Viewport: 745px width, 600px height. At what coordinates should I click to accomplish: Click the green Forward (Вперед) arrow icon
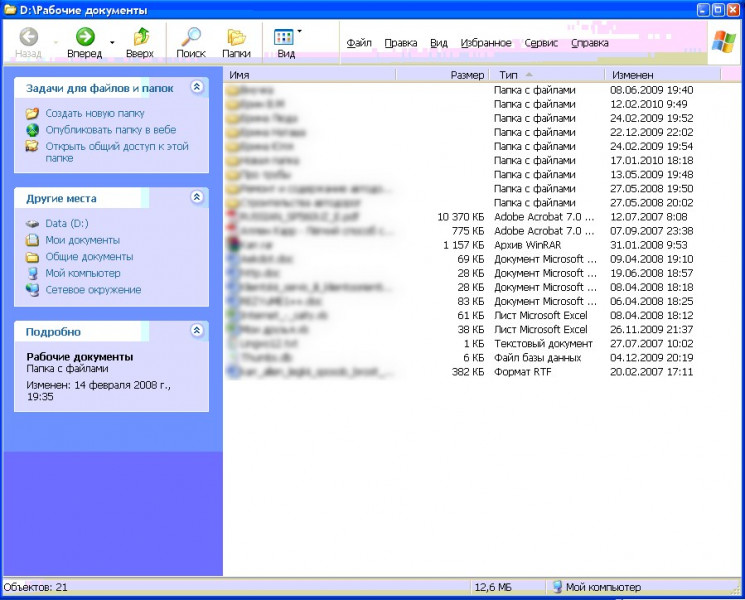click(84, 37)
